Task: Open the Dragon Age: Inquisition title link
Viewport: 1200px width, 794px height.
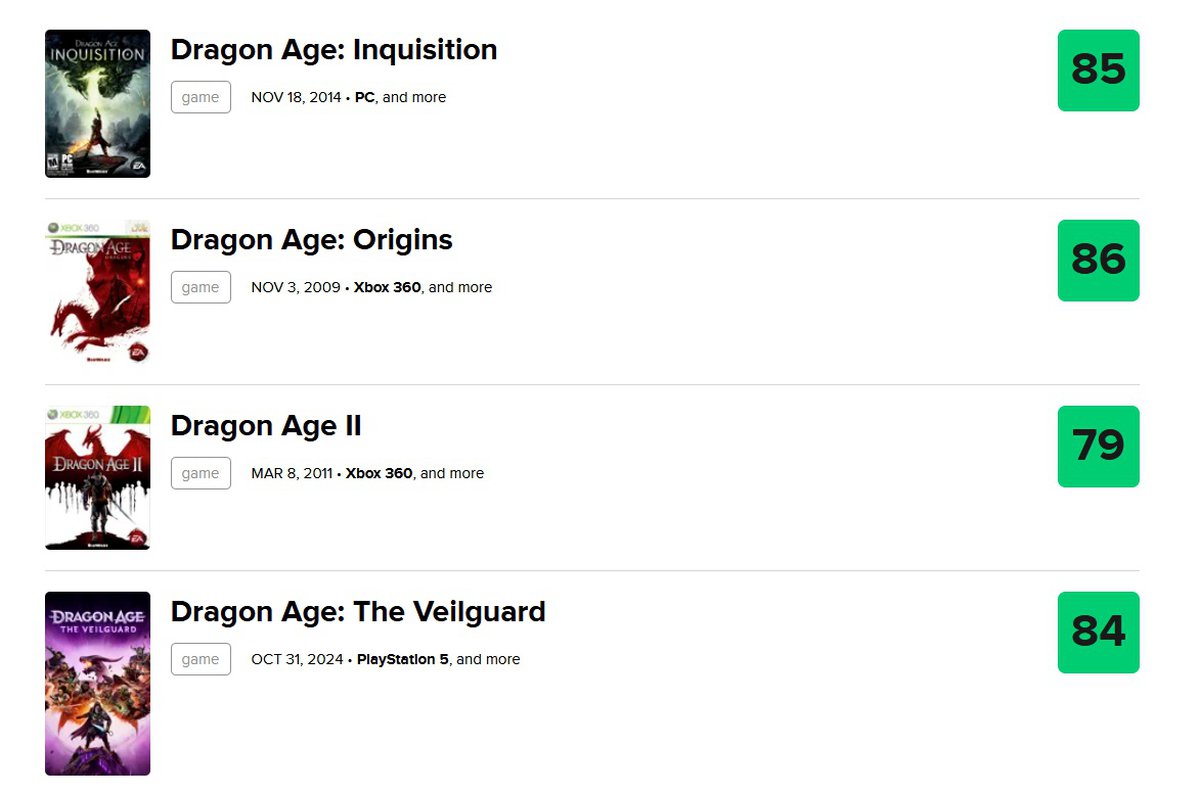Action: (x=334, y=50)
